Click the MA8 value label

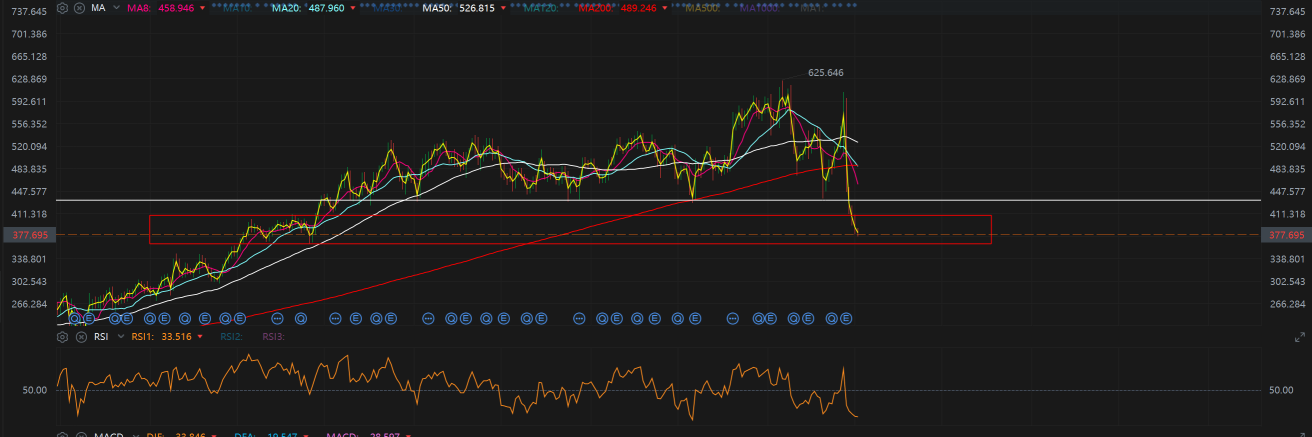(x=160, y=8)
